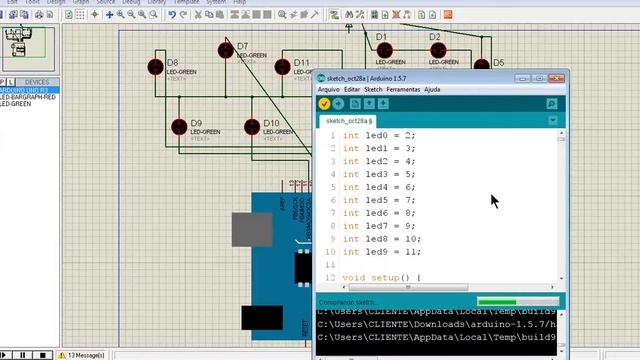Click LED D7 in the schematic

pyautogui.click(x=226, y=51)
